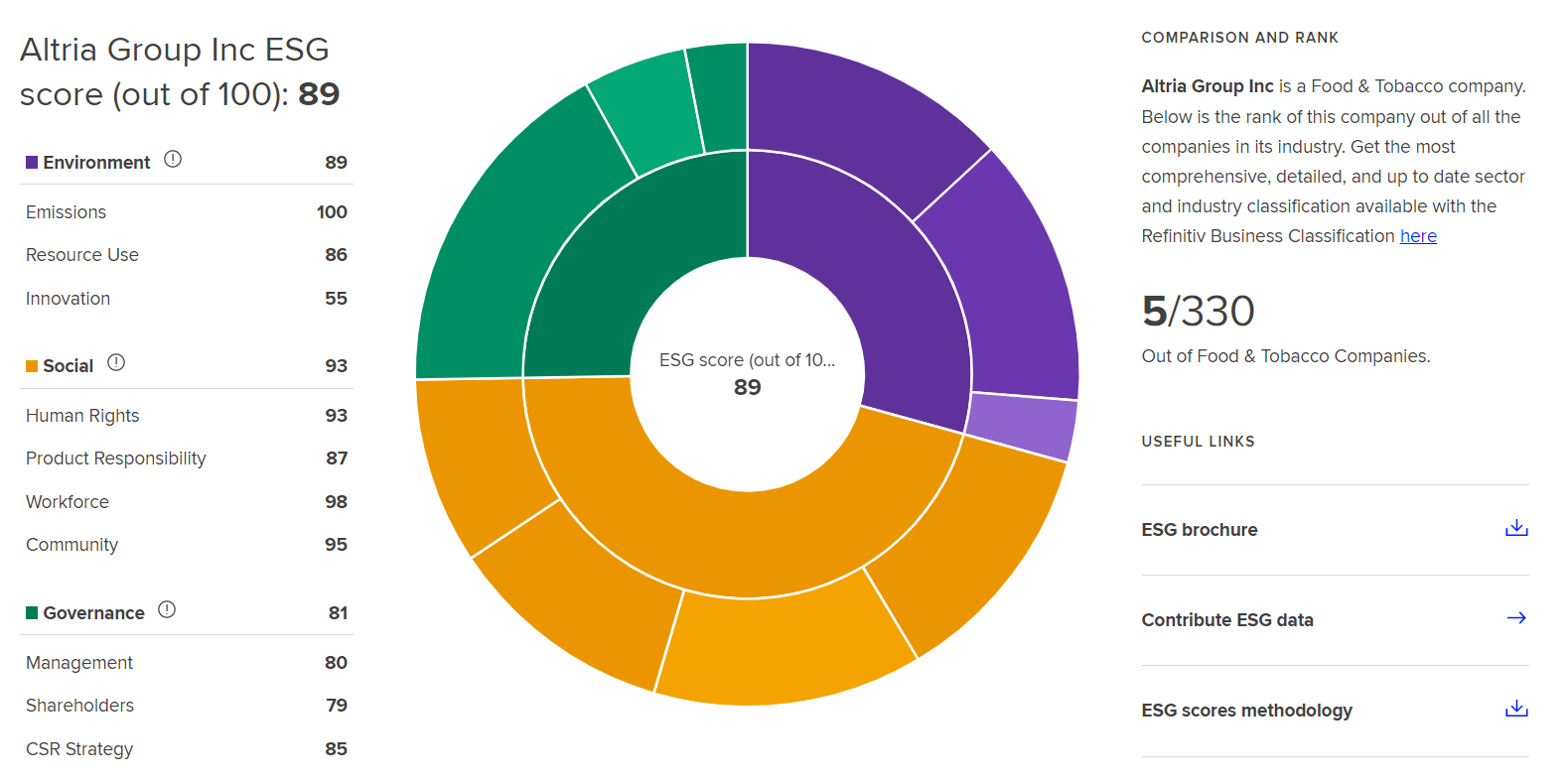Click the info icon next to Social
The width and height of the screenshot is (1567, 784).
pos(116,362)
